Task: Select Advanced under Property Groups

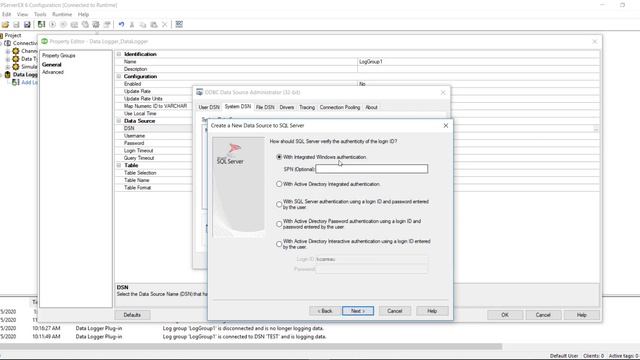Action: 53,72
